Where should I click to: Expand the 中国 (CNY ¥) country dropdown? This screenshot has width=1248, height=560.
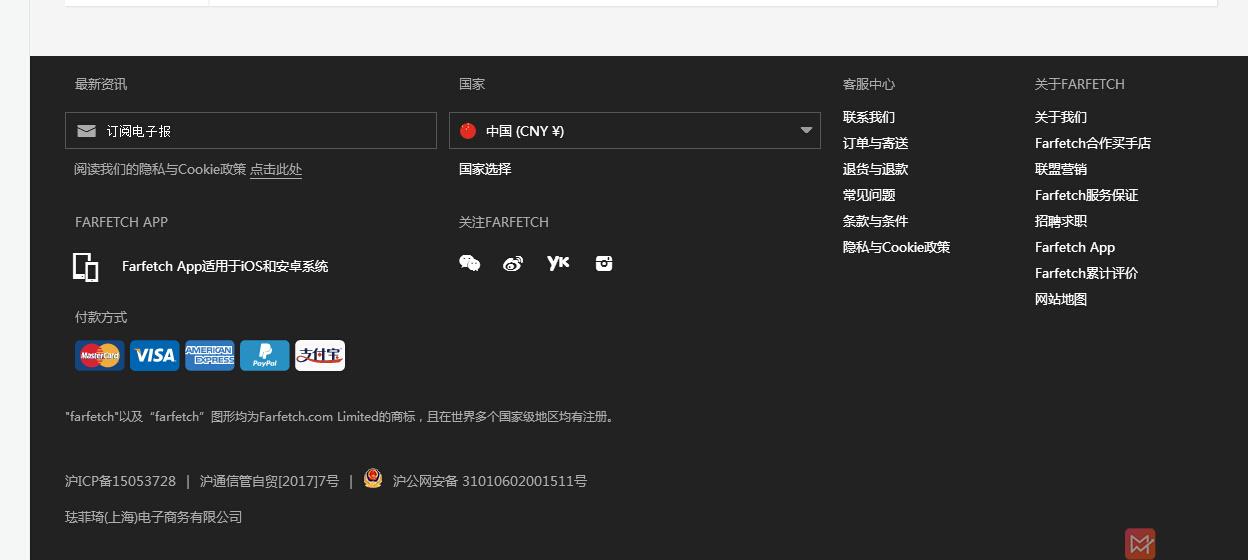[x=635, y=130]
